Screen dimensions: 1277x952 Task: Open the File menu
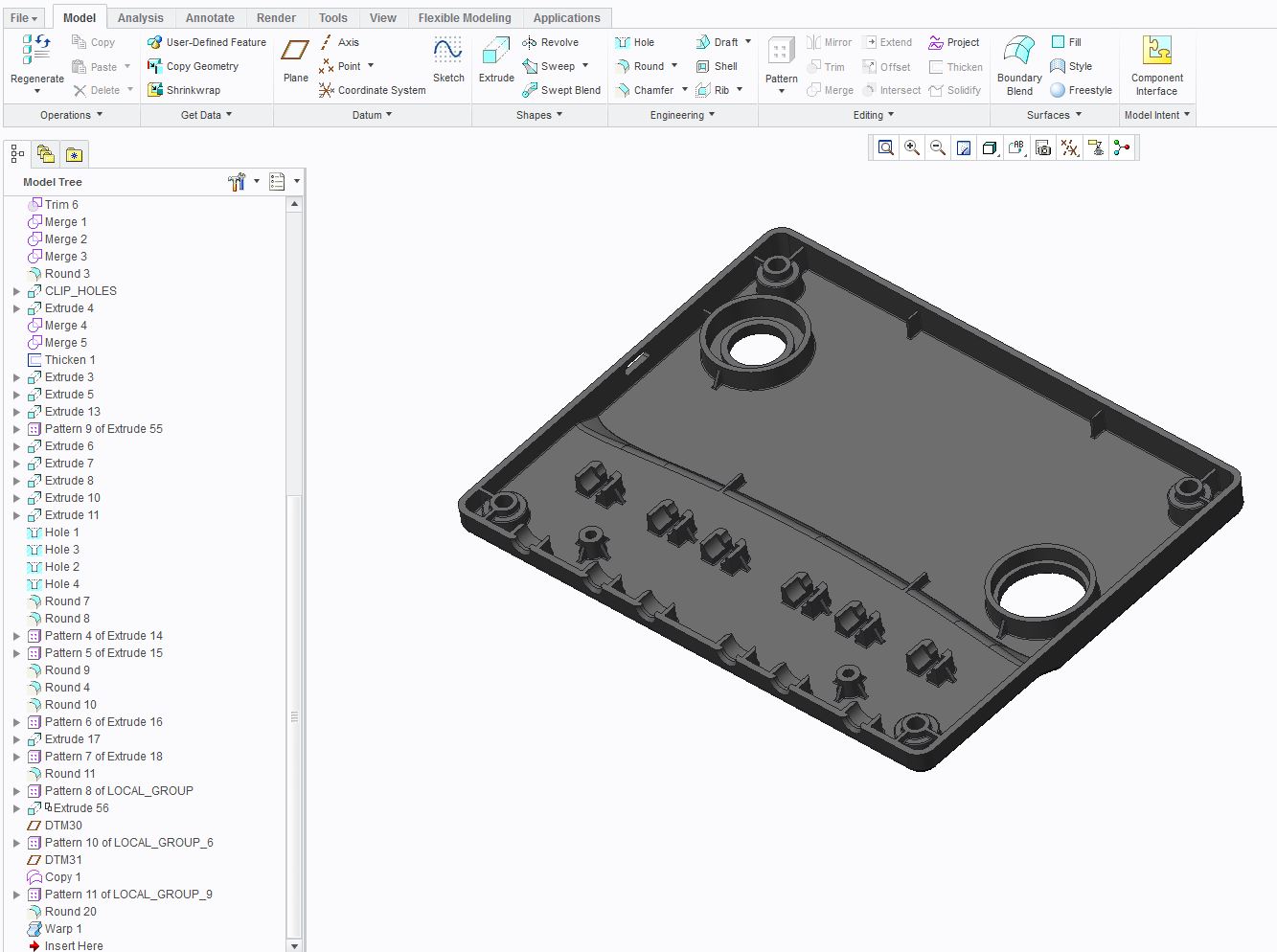tap(24, 17)
